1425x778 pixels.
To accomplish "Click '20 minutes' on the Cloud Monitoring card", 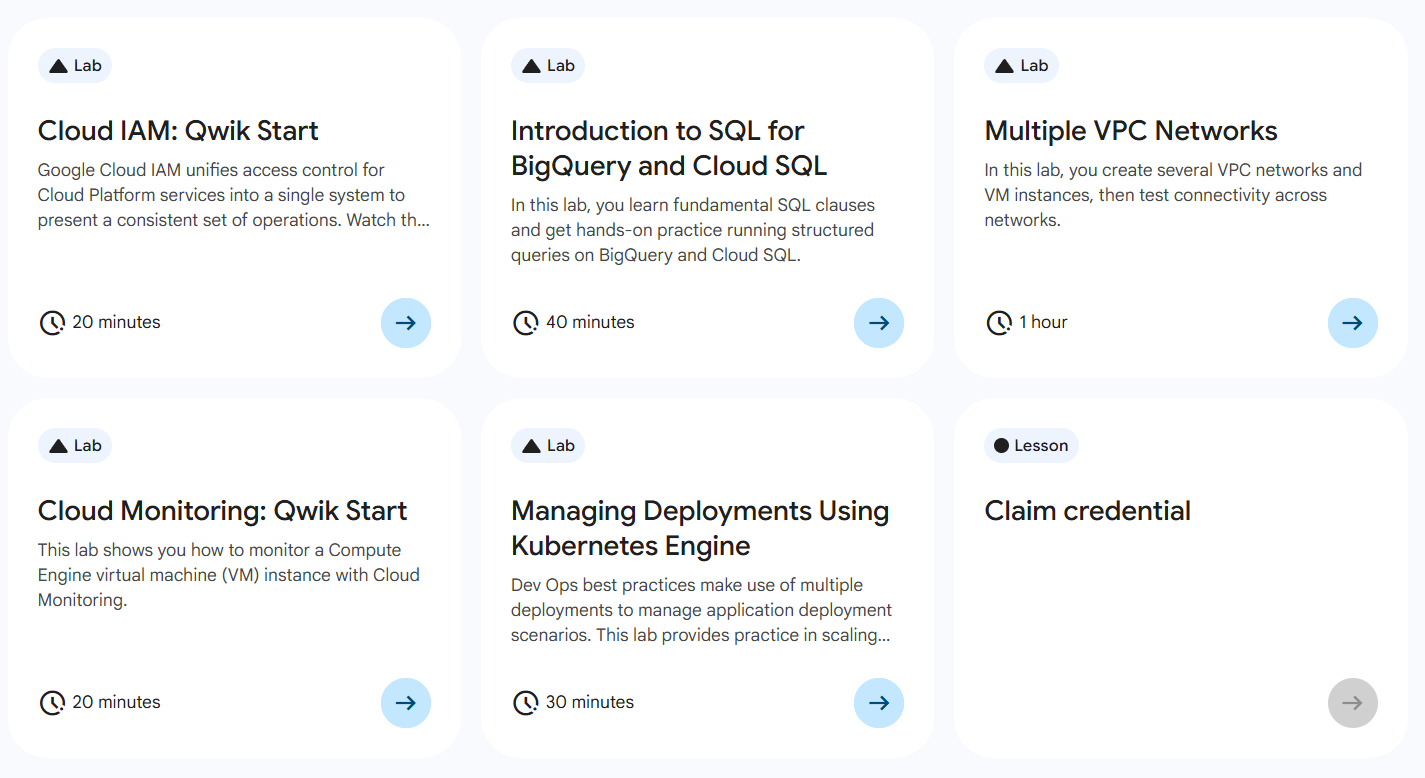I will [116, 703].
